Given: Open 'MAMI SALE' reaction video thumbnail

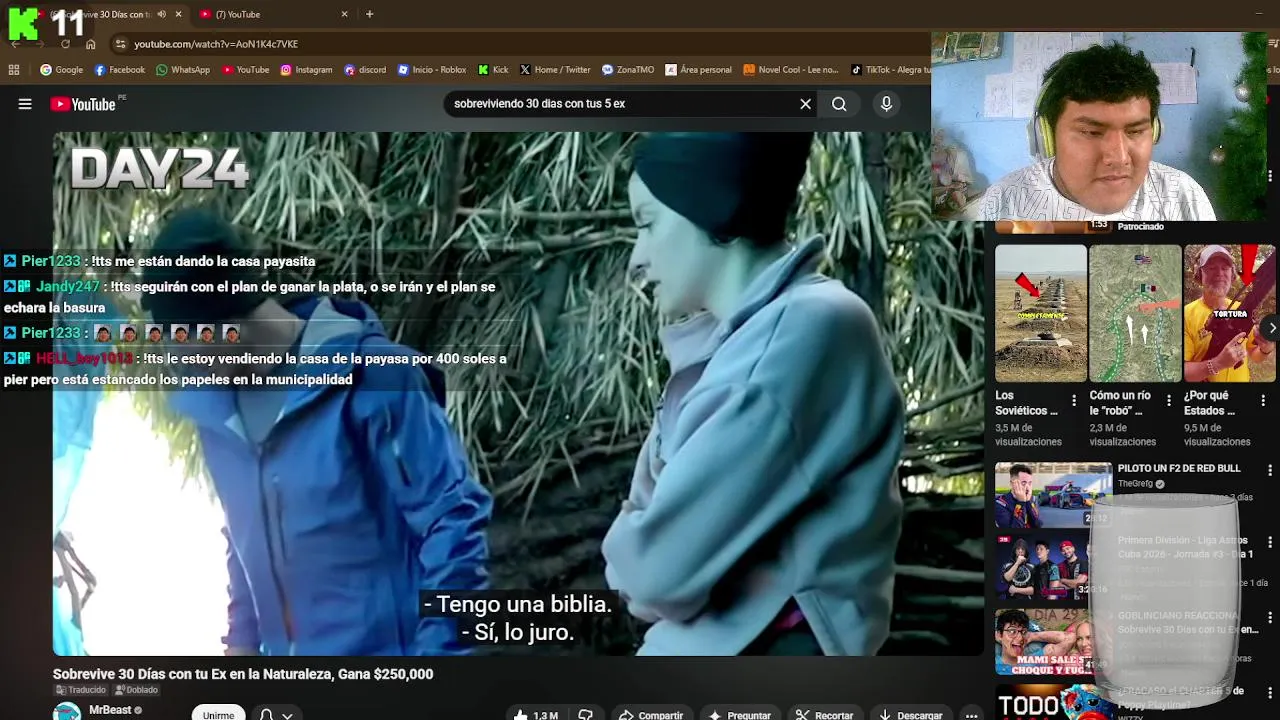Looking at the screenshot, I should [x=1053, y=641].
